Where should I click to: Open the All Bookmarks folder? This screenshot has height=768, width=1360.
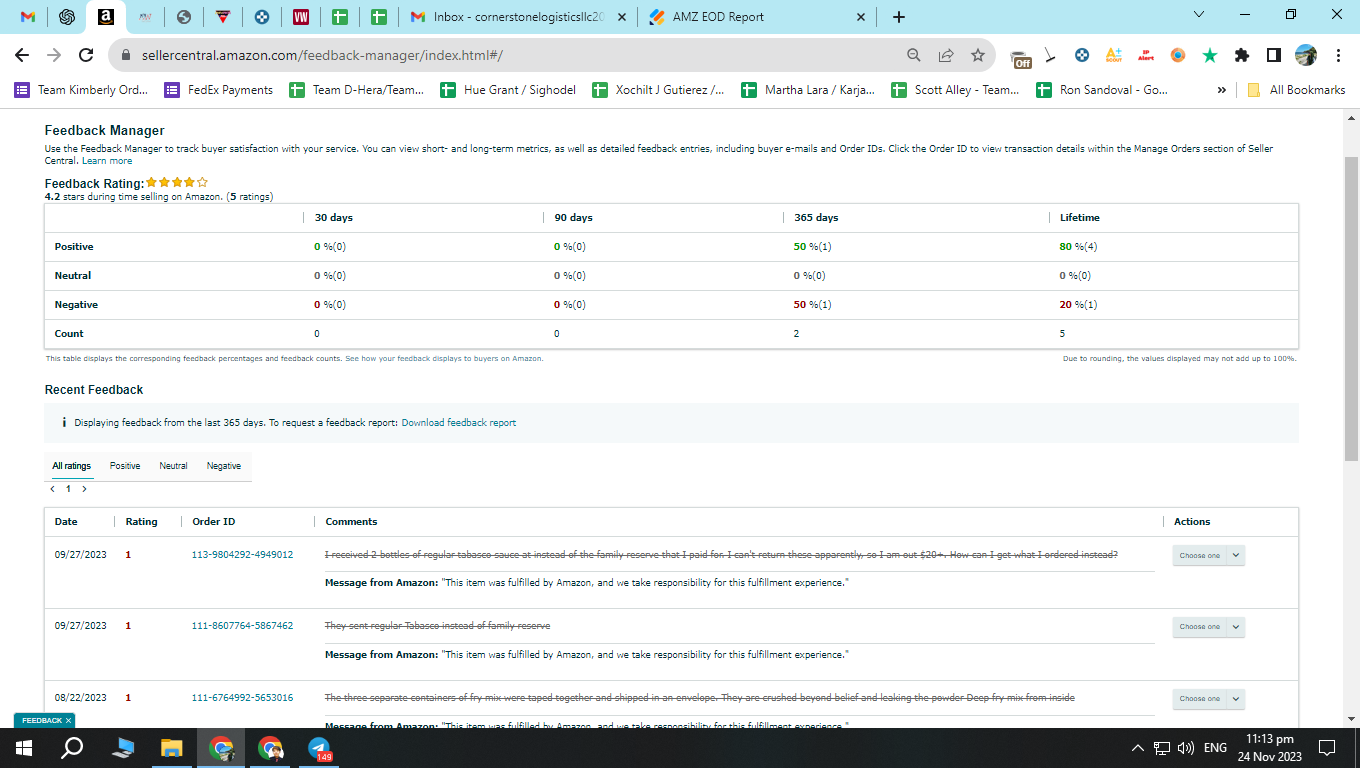(1296, 90)
